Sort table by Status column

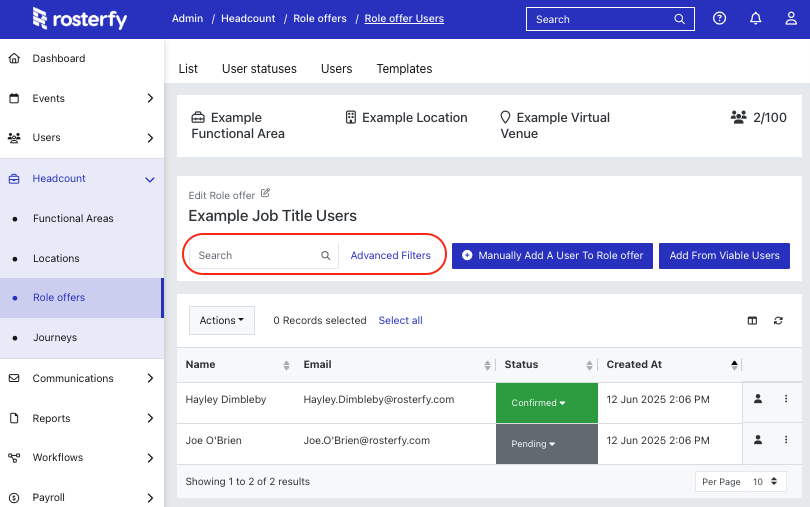coord(589,365)
